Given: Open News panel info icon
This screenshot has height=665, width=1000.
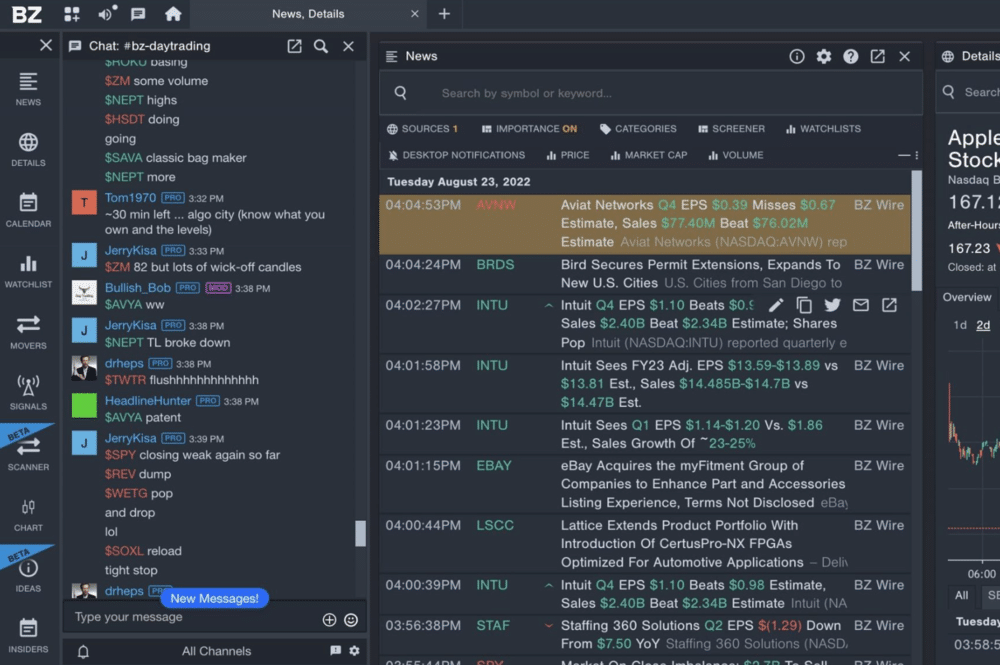Looking at the screenshot, I should [x=797, y=56].
